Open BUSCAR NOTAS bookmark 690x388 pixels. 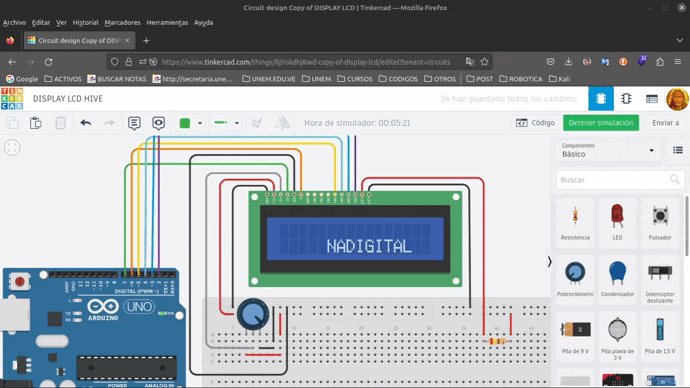pos(117,79)
